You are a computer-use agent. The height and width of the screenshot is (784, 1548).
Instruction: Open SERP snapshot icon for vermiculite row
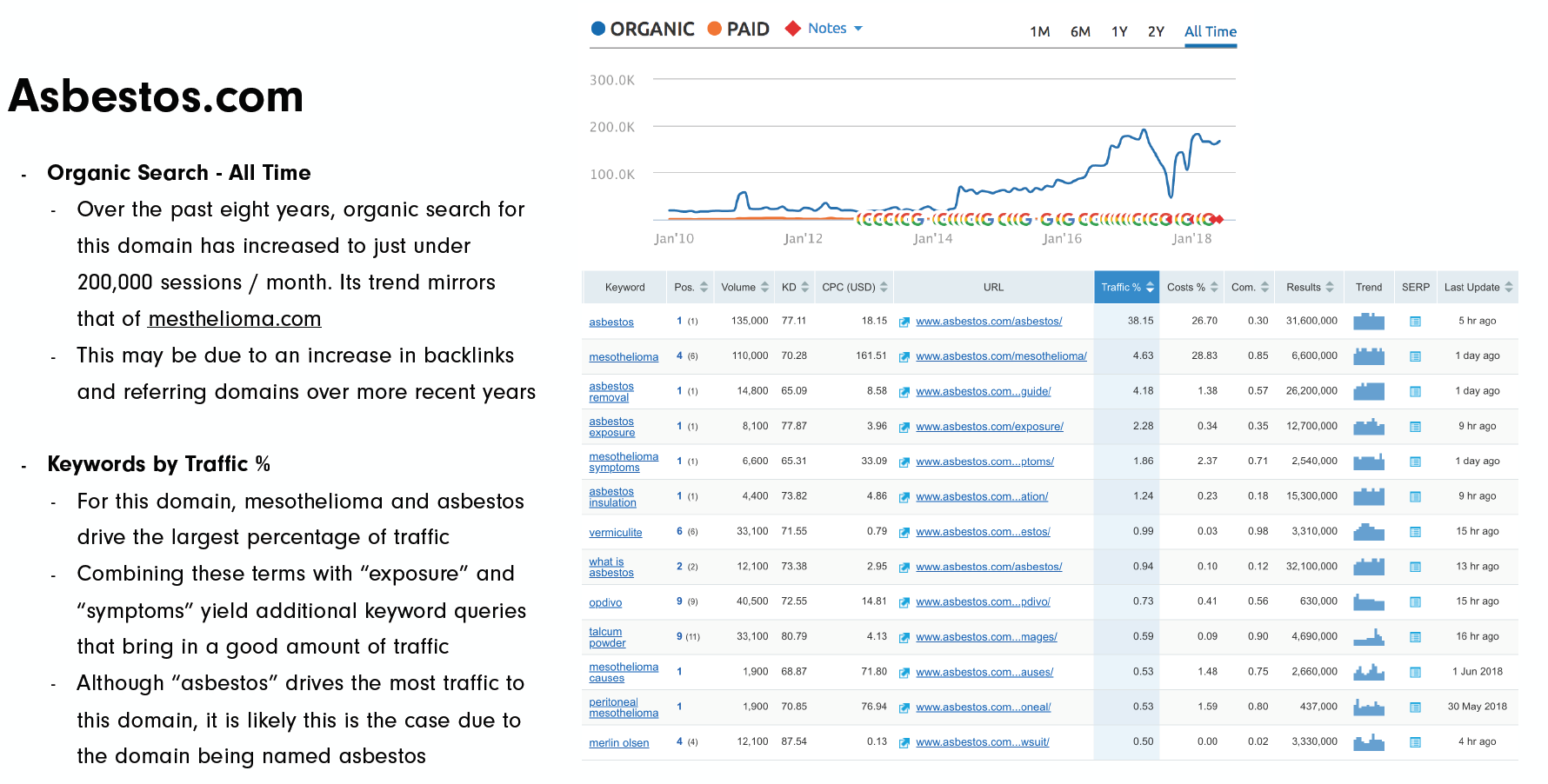point(1415,532)
